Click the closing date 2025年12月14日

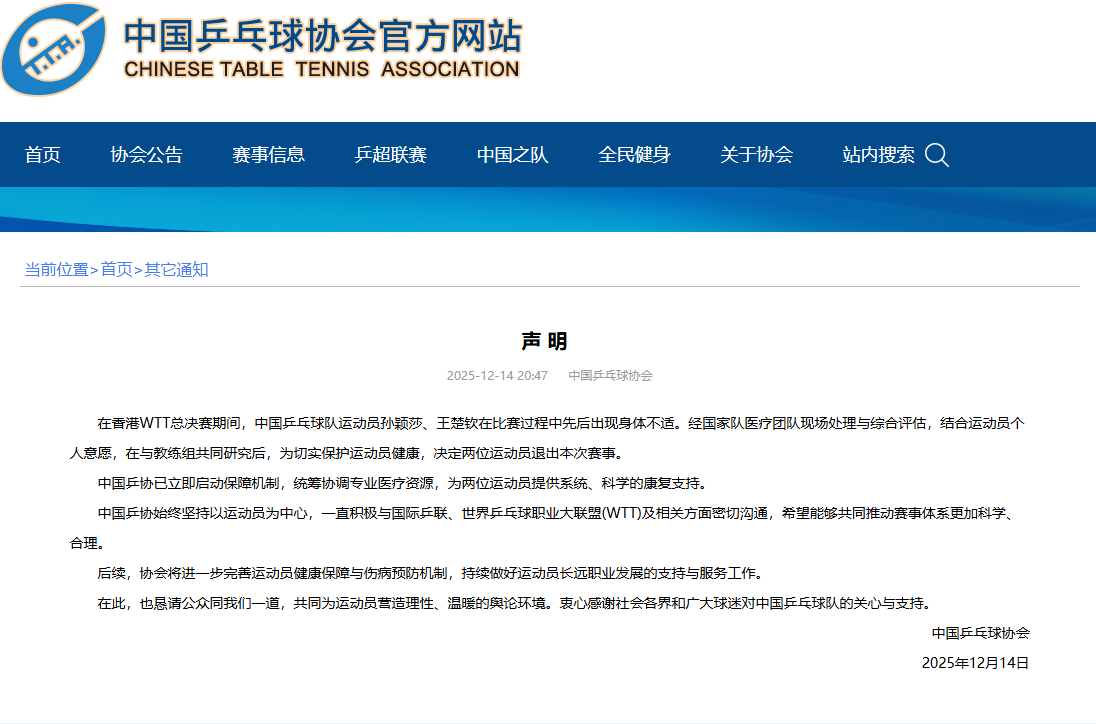click(975, 662)
